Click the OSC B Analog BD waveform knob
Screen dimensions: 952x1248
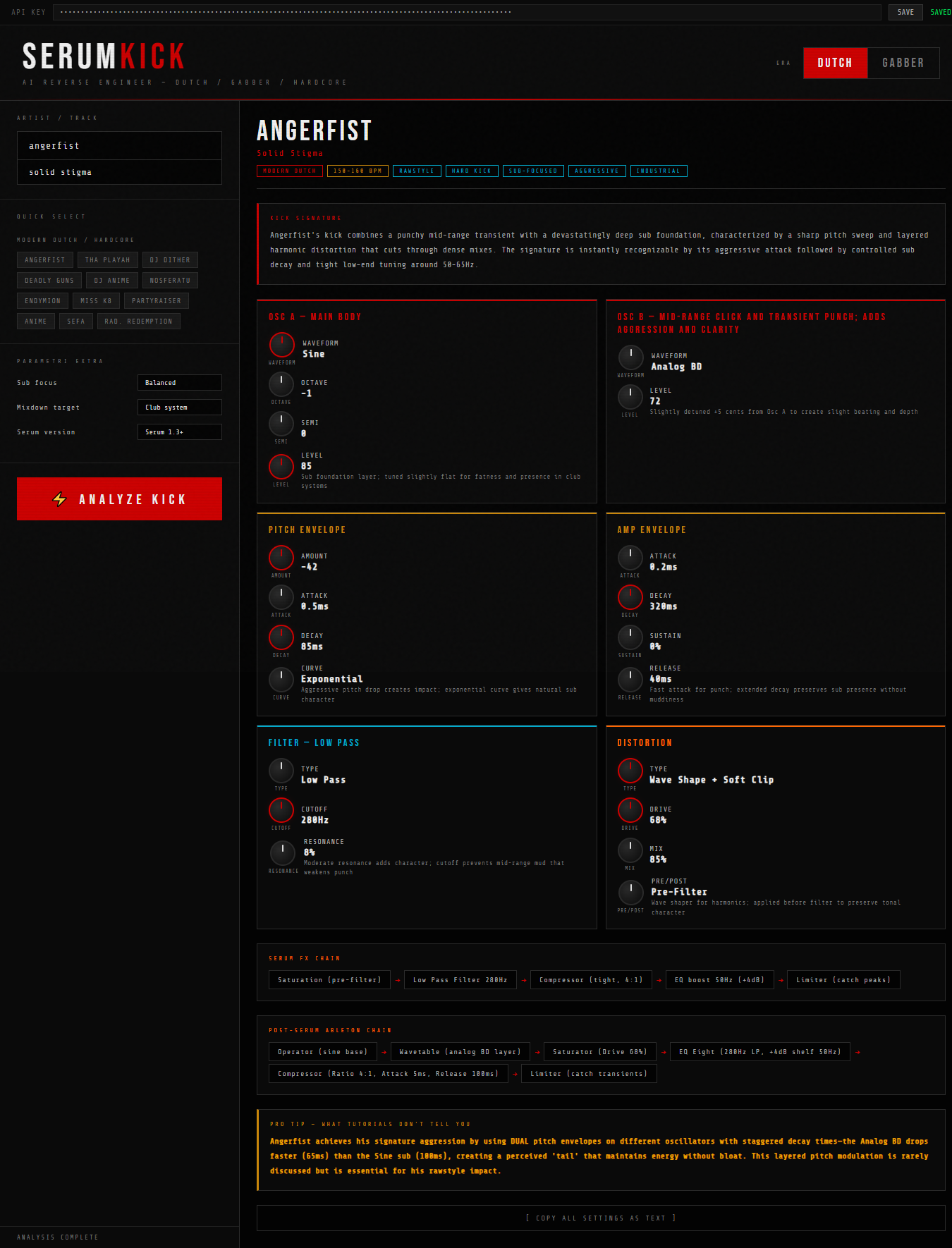pyautogui.click(x=631, y=357)
